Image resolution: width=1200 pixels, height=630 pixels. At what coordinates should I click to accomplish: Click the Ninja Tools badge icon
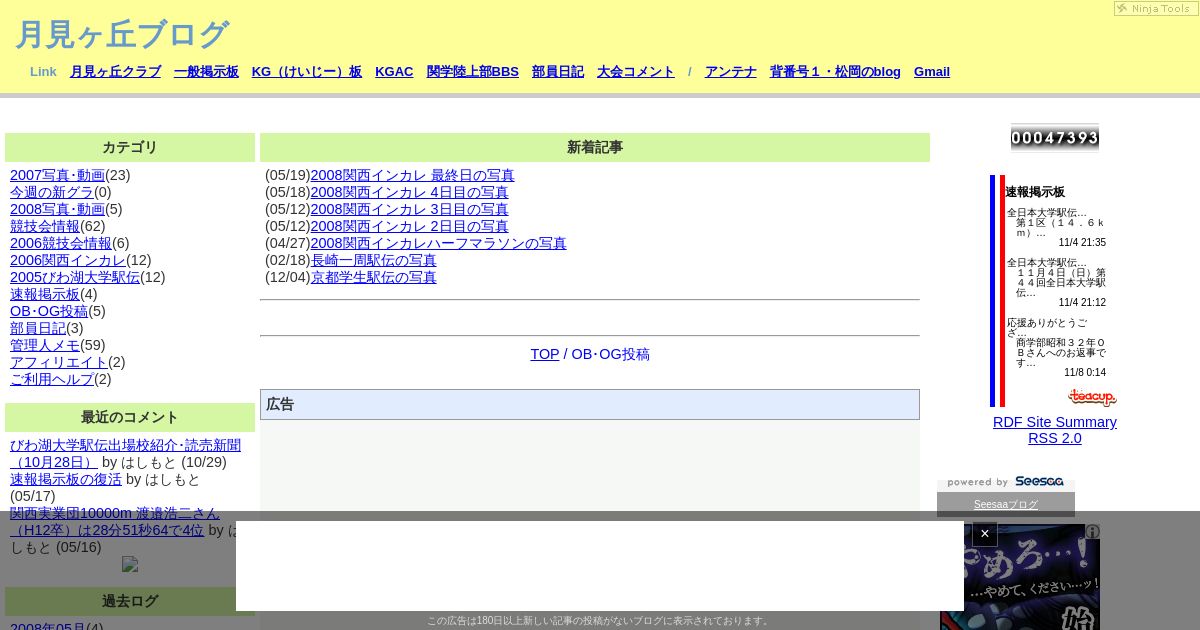click(1155, 8)
